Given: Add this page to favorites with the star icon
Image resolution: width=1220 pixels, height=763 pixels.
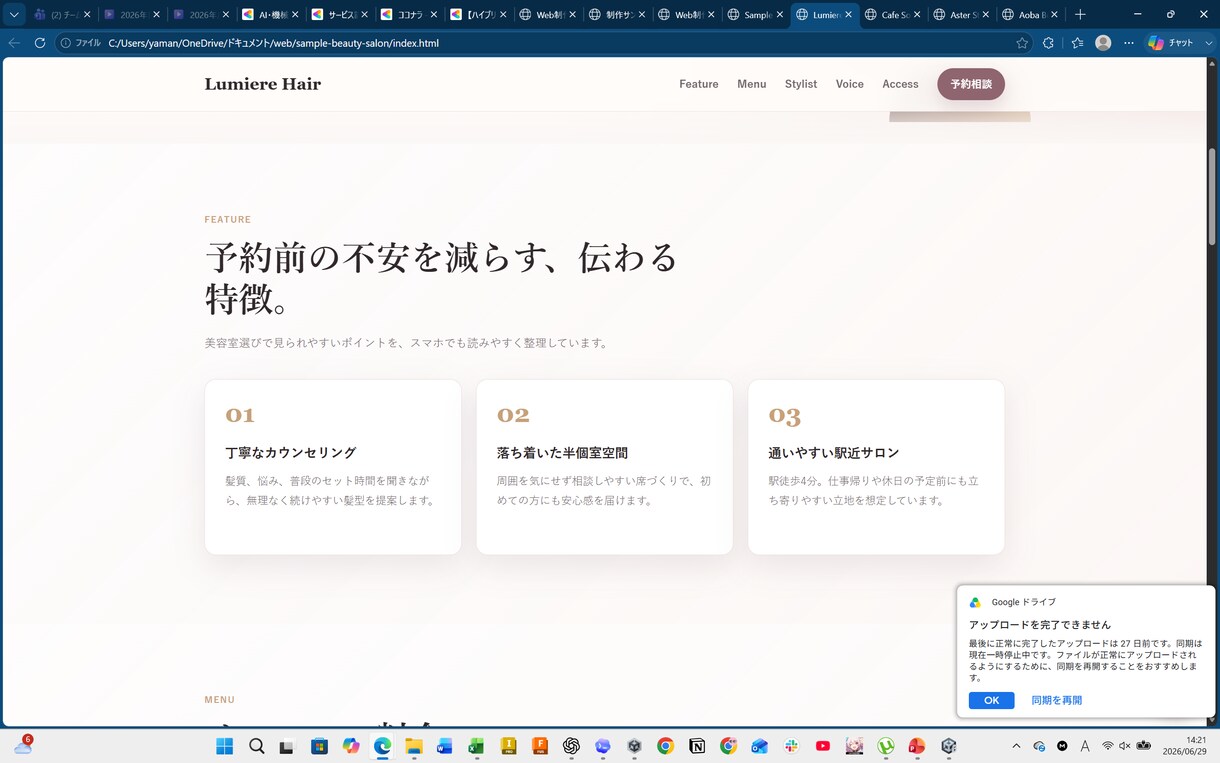Looking at the screenshot, I should tap(1022, 43).
